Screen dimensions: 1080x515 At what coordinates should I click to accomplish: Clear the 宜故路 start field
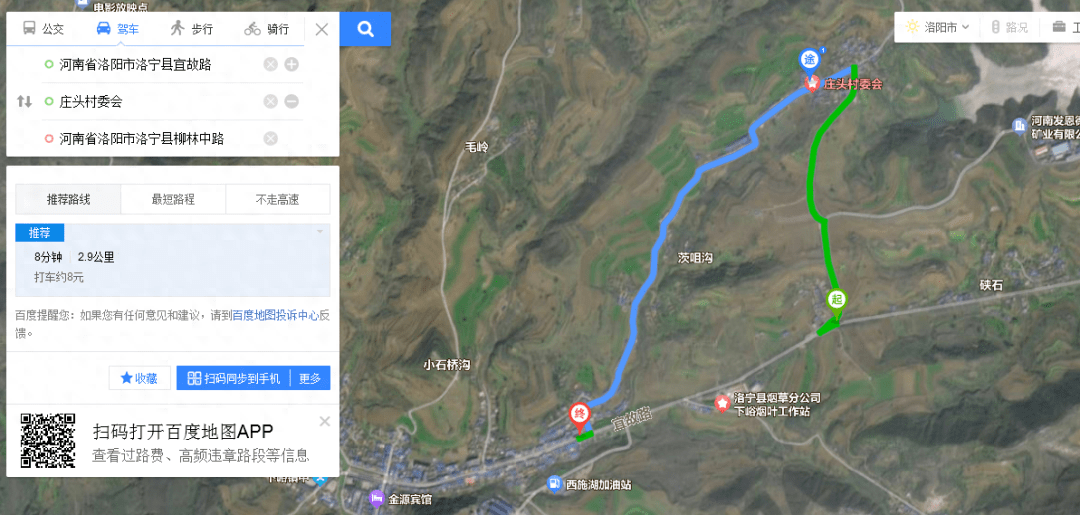pyautogui.click(x=271, y=65)
